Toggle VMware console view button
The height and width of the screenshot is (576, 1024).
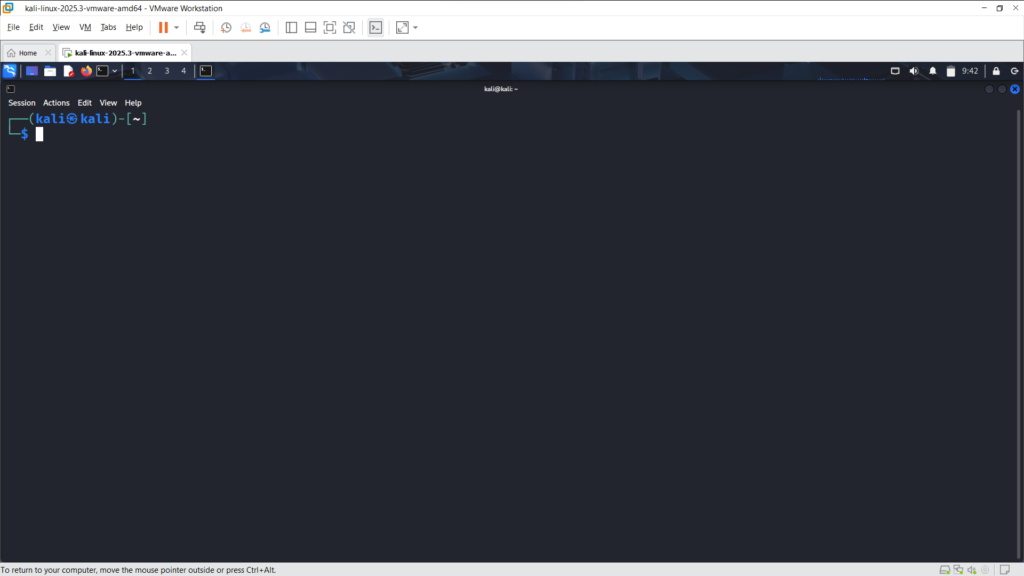click(375, 27)
